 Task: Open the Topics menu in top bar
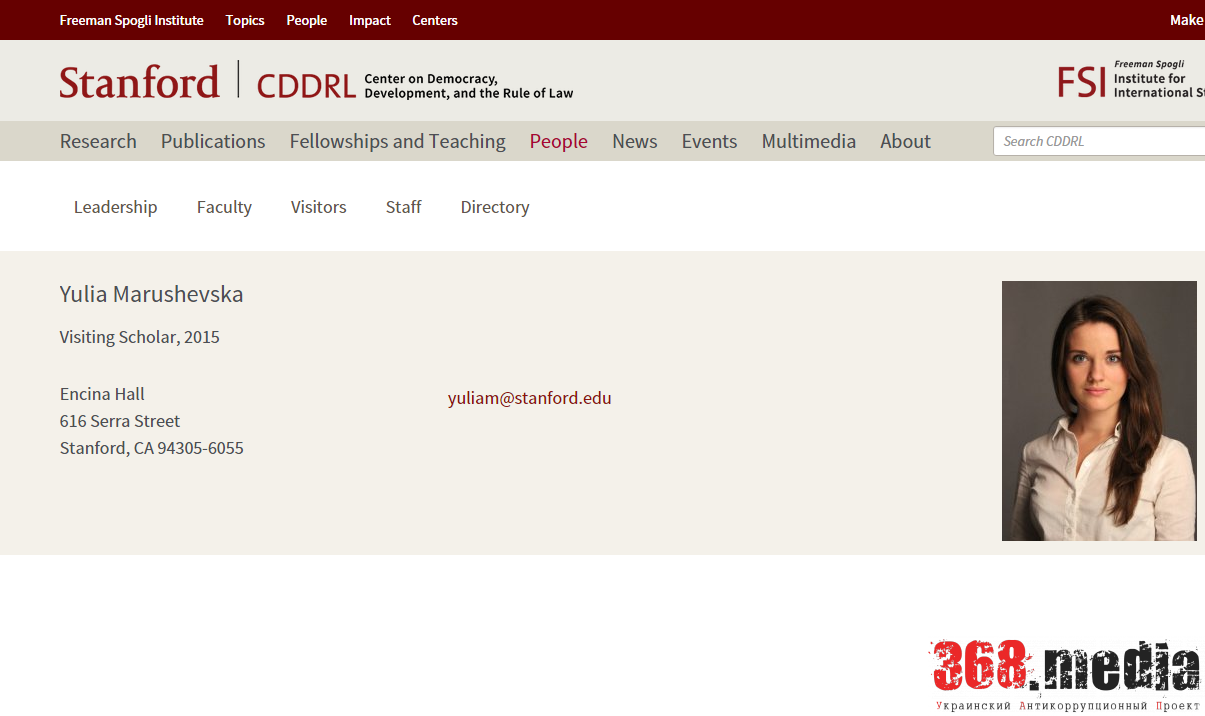pyautogui.click(x=245, y=20)
